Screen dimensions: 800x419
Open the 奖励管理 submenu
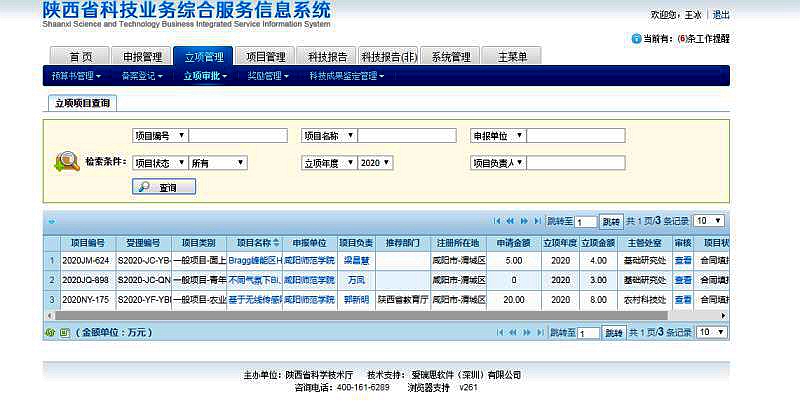(267, 76)
